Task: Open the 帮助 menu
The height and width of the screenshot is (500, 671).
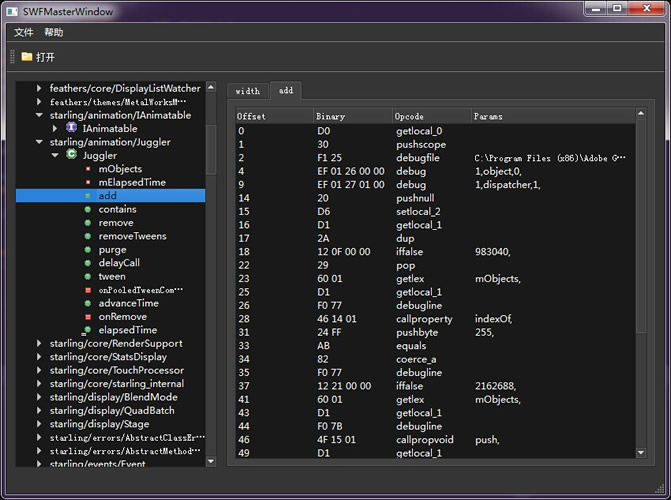Action: point(53,33)
